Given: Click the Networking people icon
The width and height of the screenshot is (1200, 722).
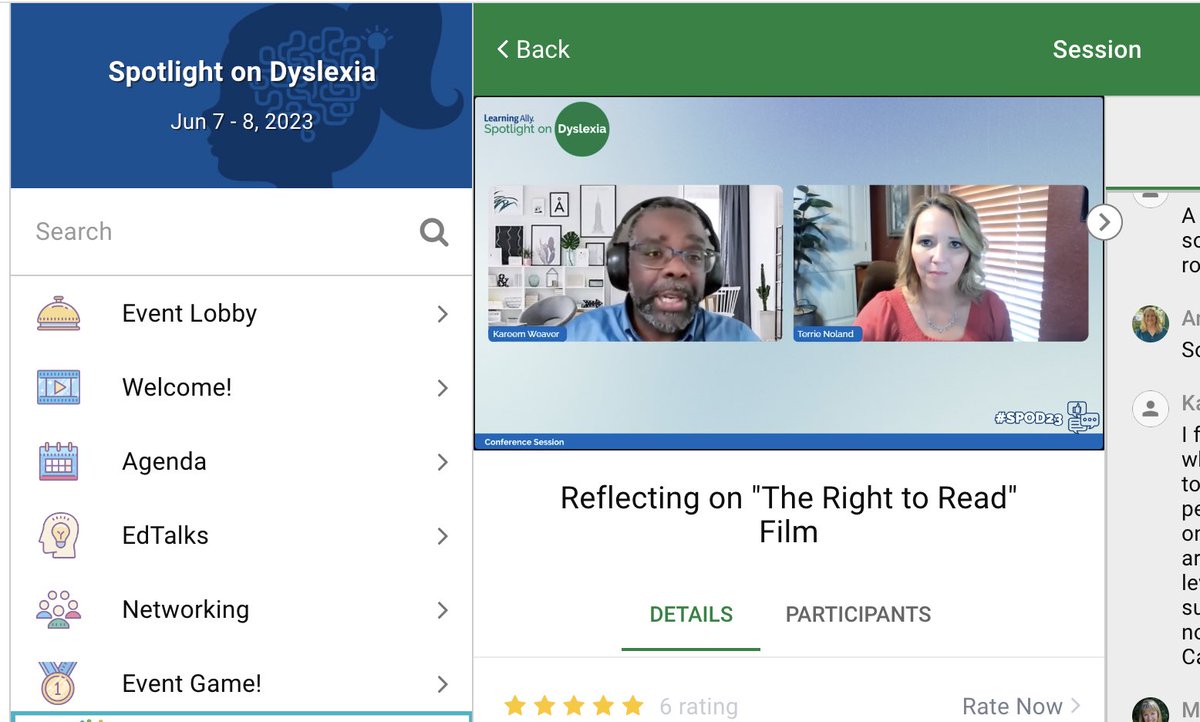Looking at the screenshot, I should coord(58,609).
